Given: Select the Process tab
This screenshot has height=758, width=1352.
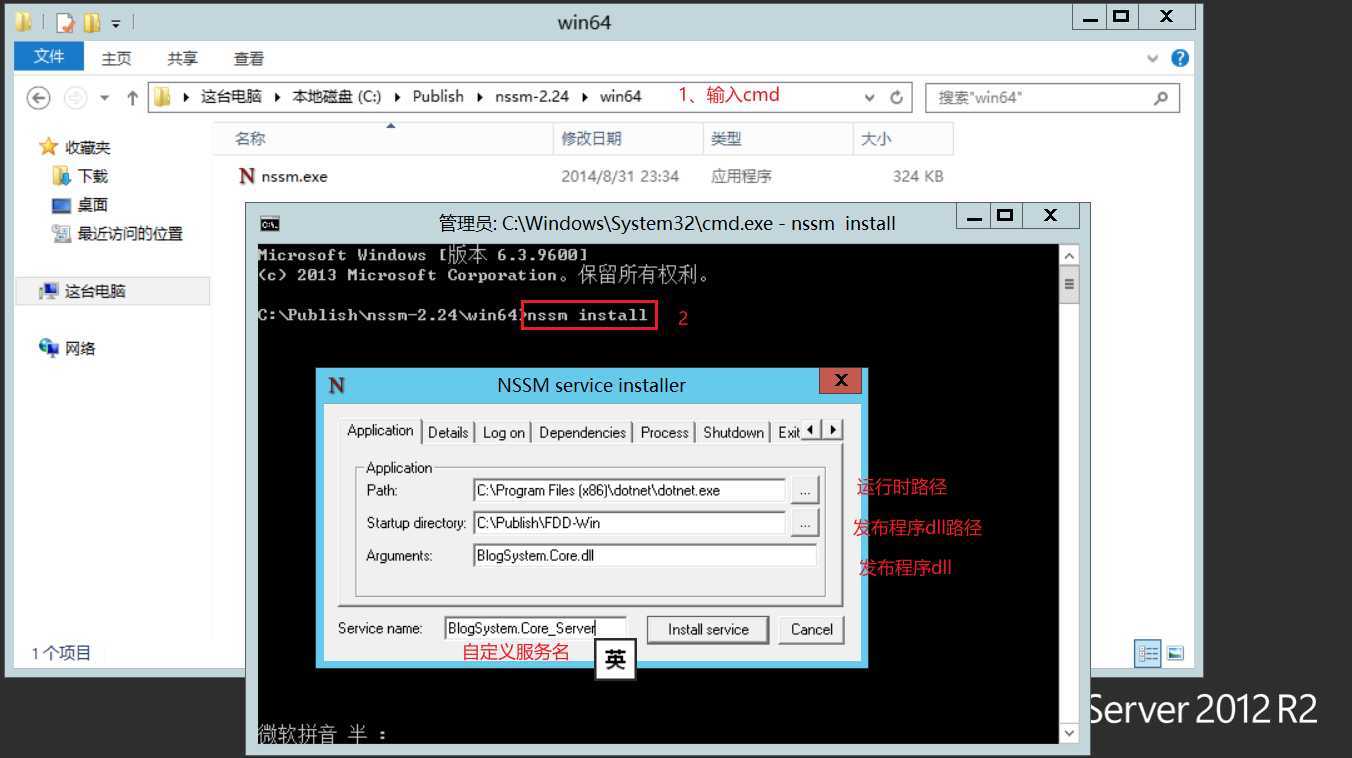Looking at the screenshot, I should point(665,432).
